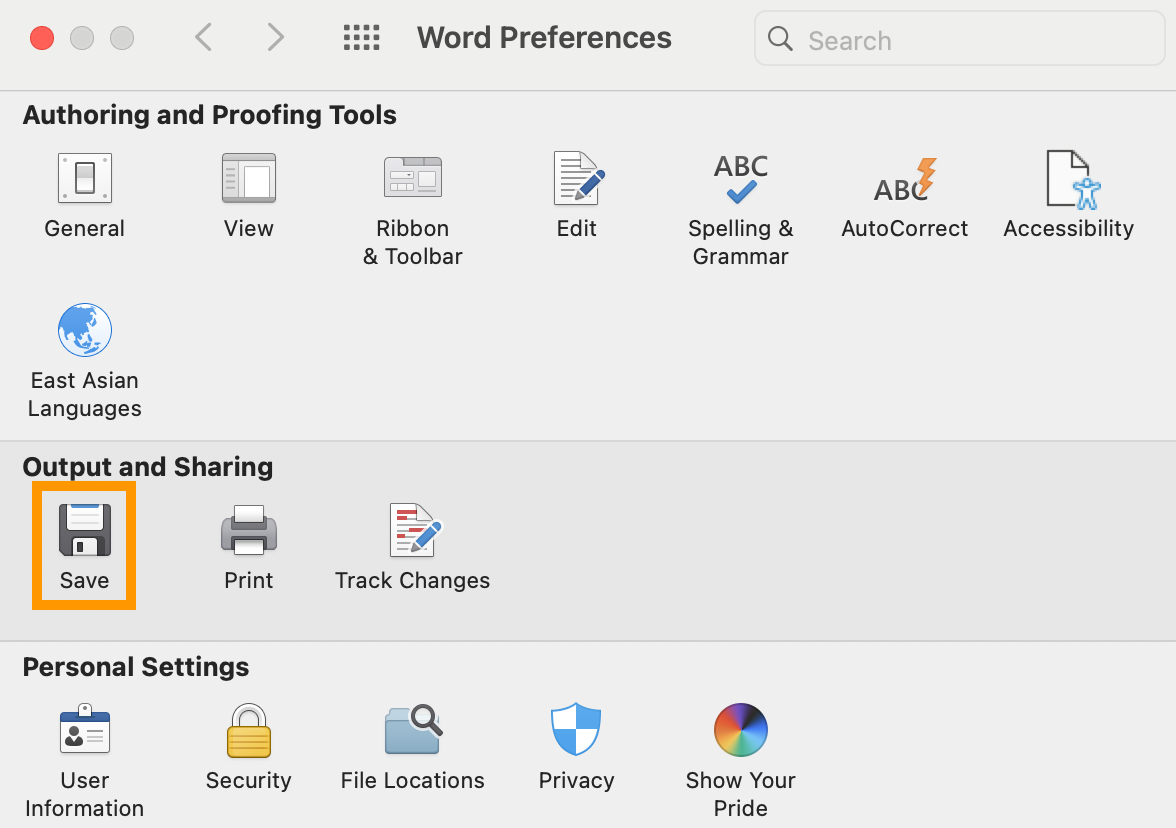Go forward with the right chevron
The width and height of the screenshot is (1176, 828).
click(275, 38)
